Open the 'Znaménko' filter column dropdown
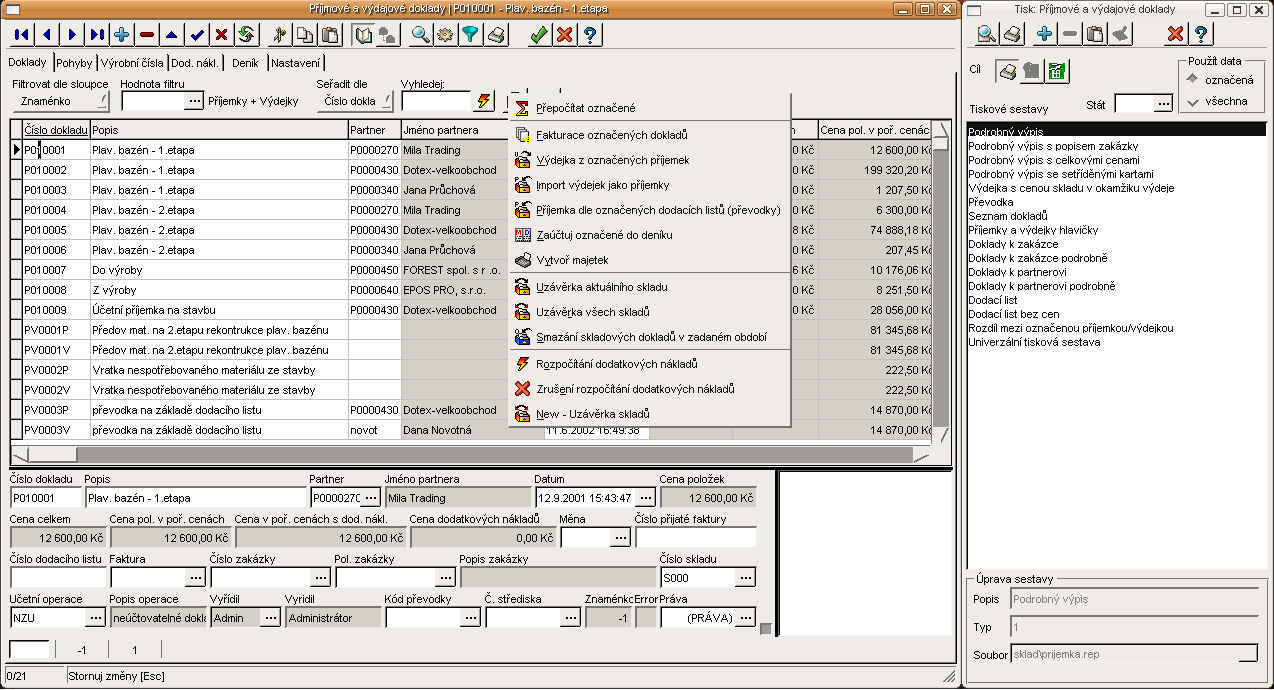This screenshot has width=1274, height=690. pyautogui.click(x=59, y=101)
